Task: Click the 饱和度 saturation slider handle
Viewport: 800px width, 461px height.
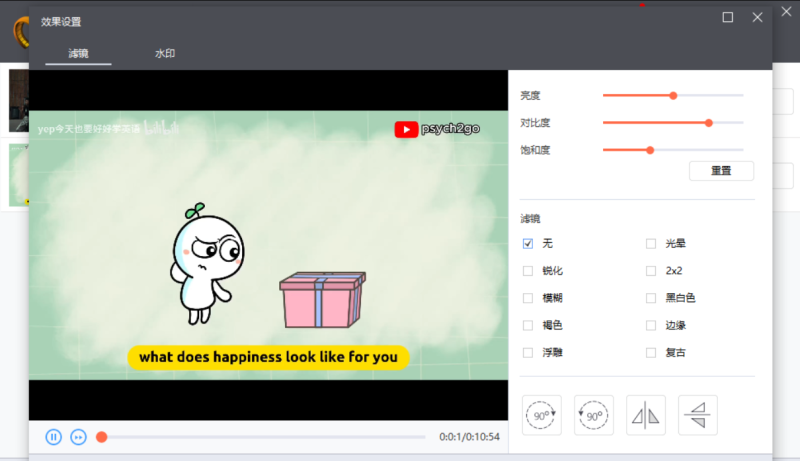Action: 650,150
